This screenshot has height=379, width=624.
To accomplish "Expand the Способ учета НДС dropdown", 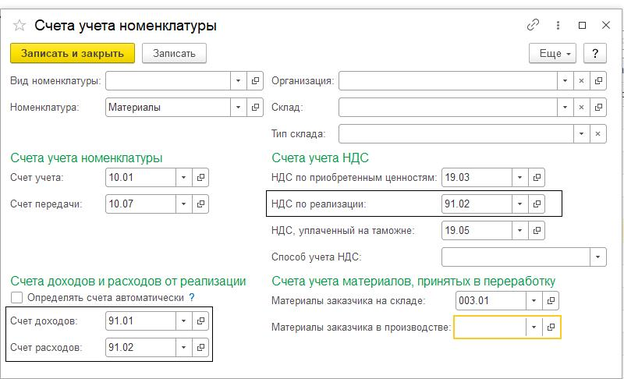I will click(x=598, y=257).
